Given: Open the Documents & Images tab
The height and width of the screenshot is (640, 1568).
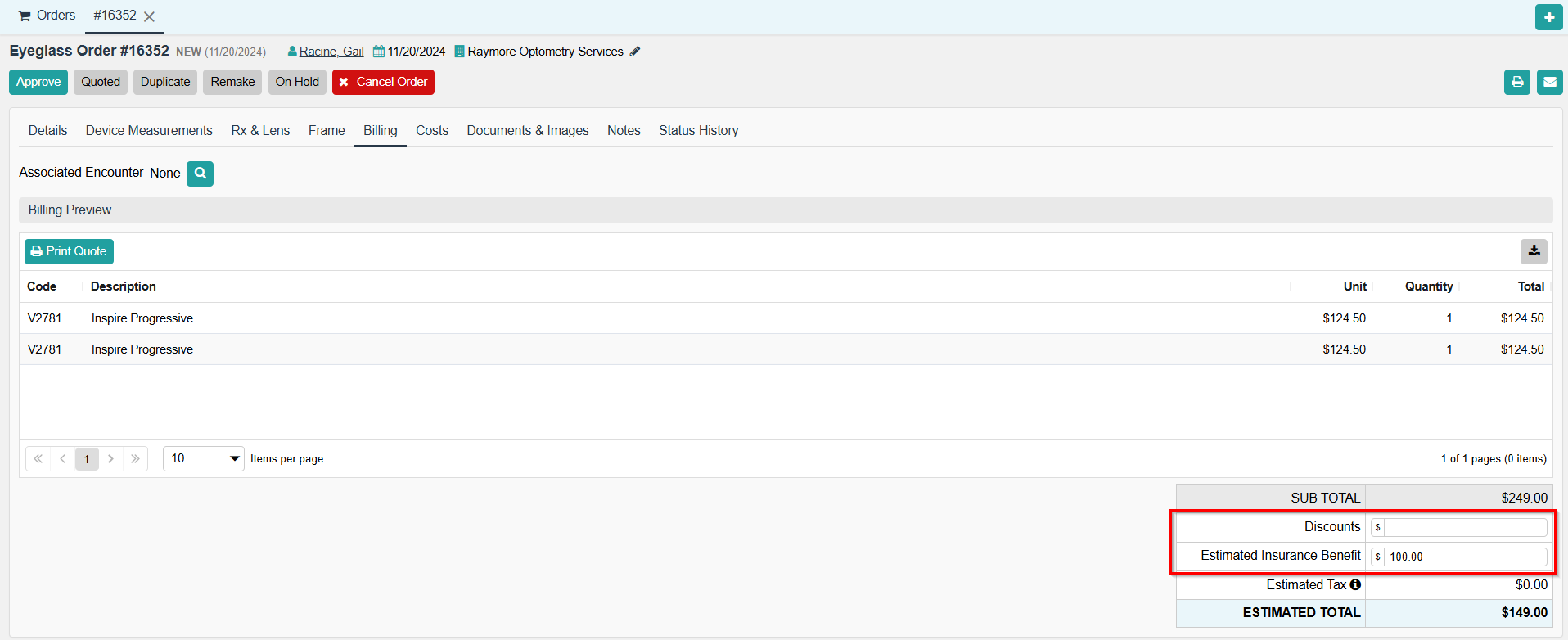Looking at the screenshot, I should [x=528, y=130].
